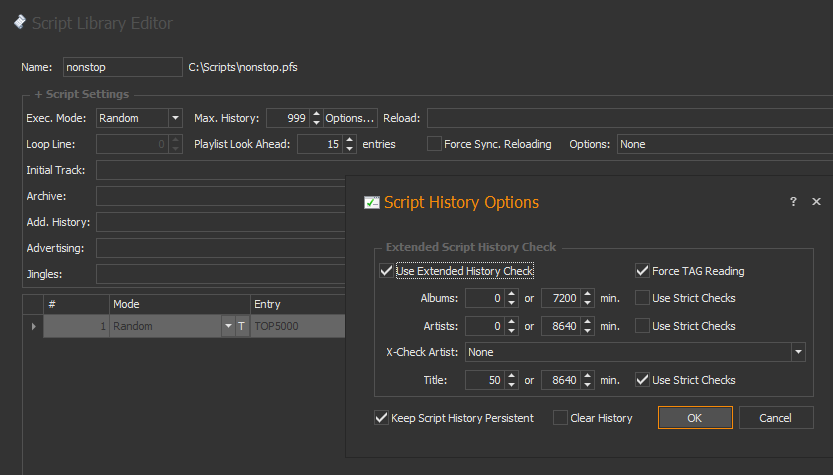The width and height of the screenshot is (833, 475).
Task: Check the Clear History checkbox
Action: [560, 418]
